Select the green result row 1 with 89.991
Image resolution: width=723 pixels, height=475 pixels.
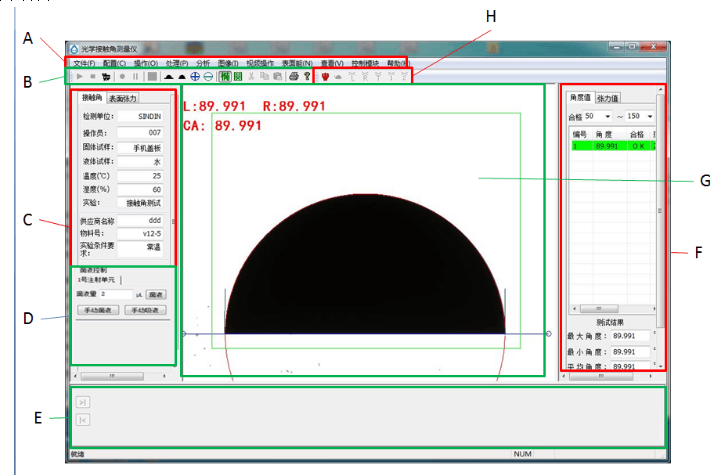[613, 146]
